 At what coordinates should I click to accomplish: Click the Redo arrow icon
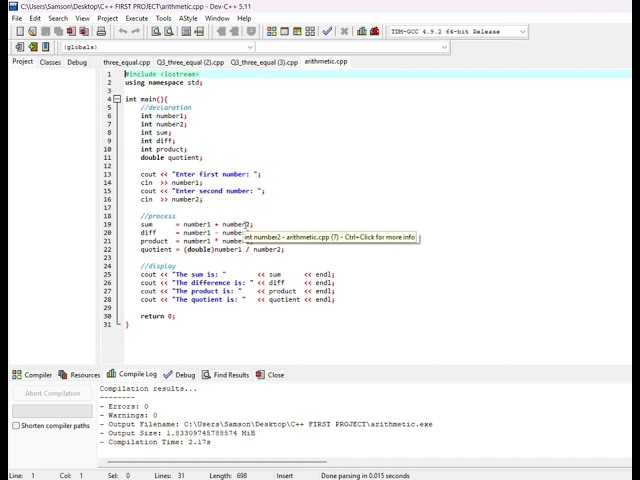click(136, 31)
